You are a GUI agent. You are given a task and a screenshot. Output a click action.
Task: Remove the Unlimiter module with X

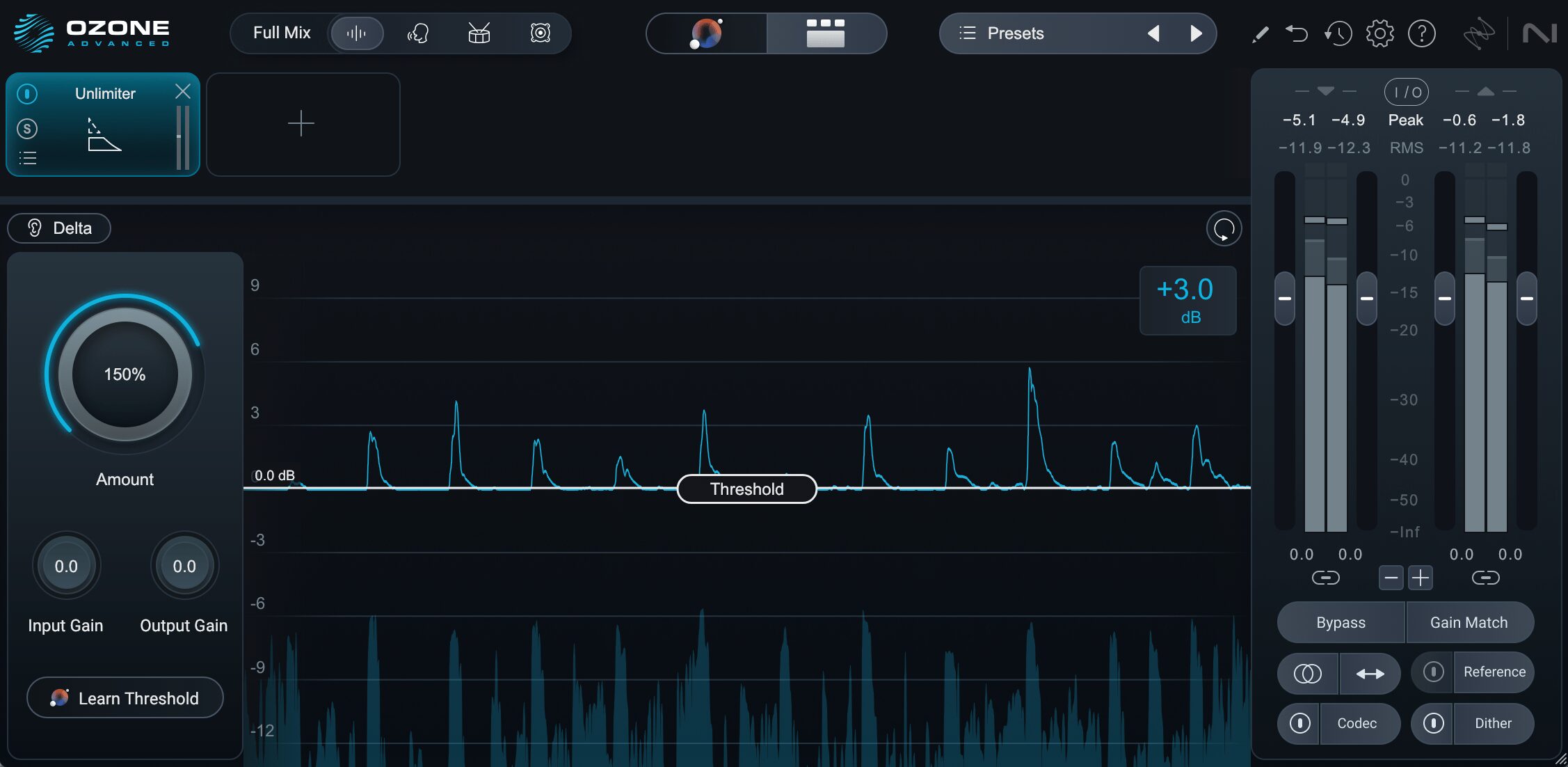(x=183, y=91)
